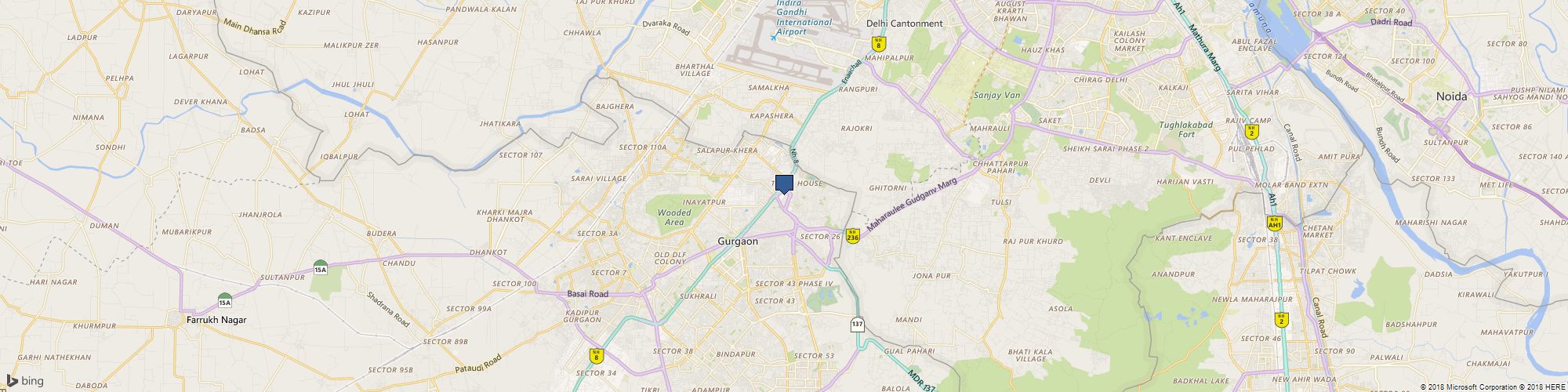Click the Farrukh Nagar town label
1568x392 pixels.
pos(216,320)
